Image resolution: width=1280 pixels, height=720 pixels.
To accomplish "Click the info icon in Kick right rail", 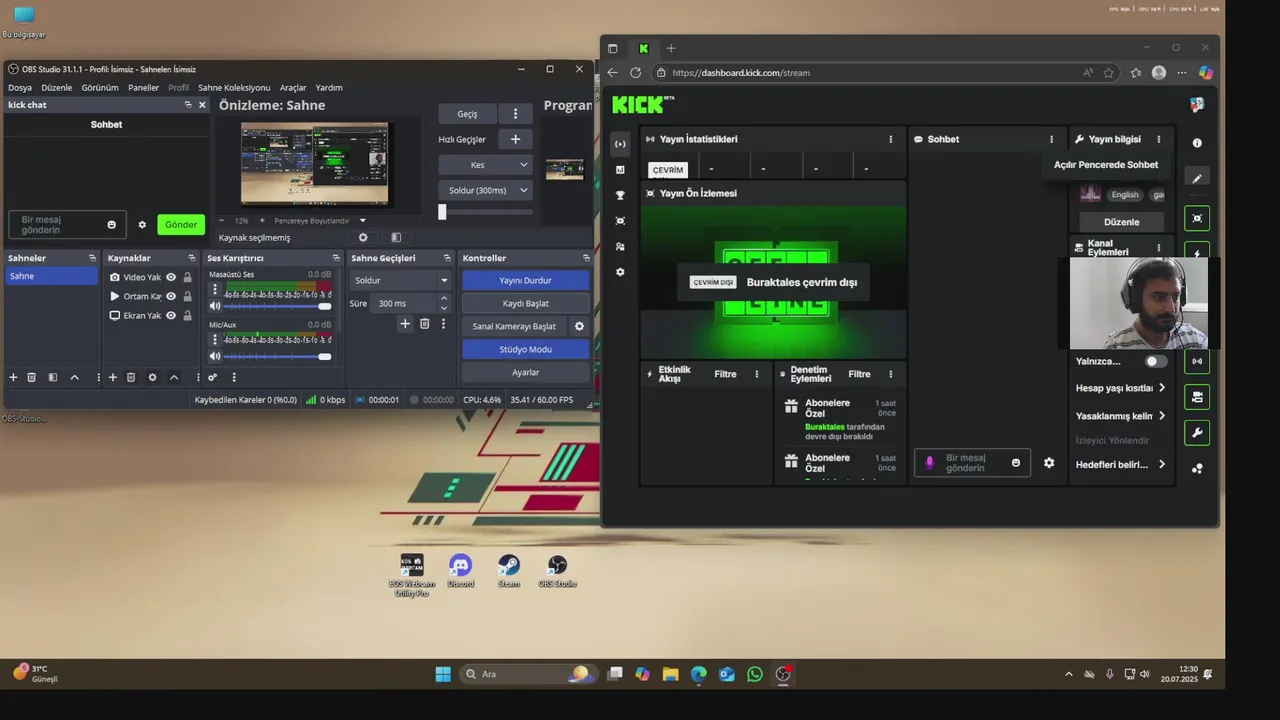I will [1197, 143].
